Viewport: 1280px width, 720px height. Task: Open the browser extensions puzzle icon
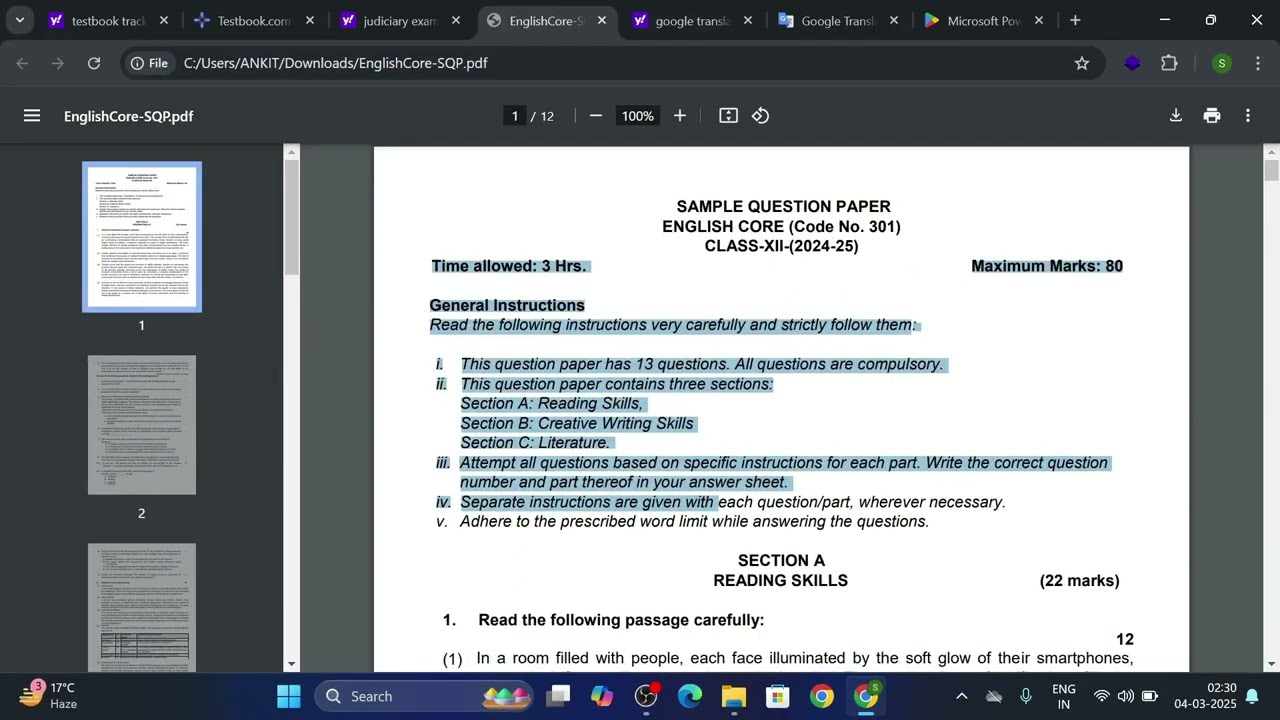[1169, 63]
